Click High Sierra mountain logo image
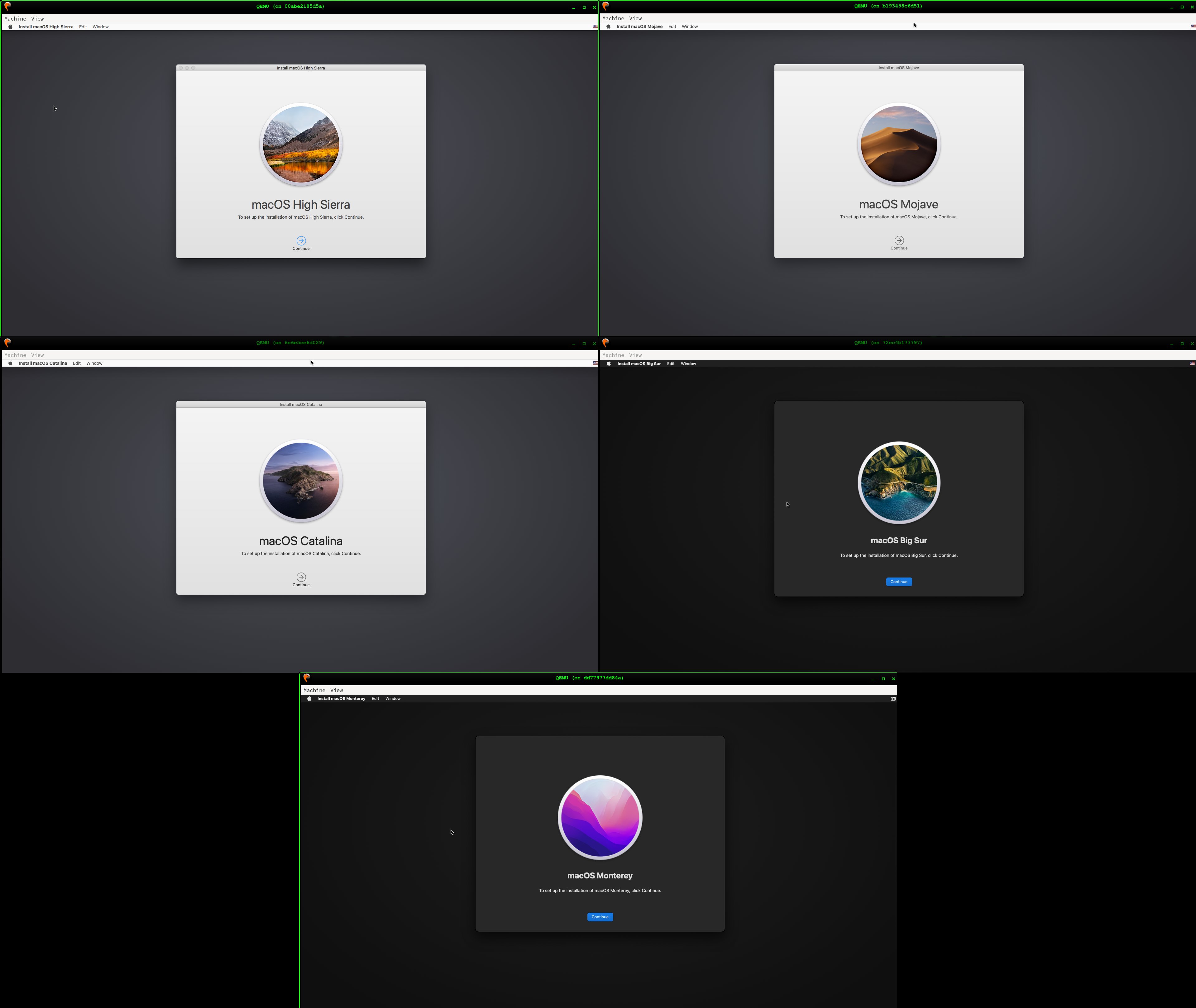The width and height of the screenshot is (1196, 1008). 301,145
